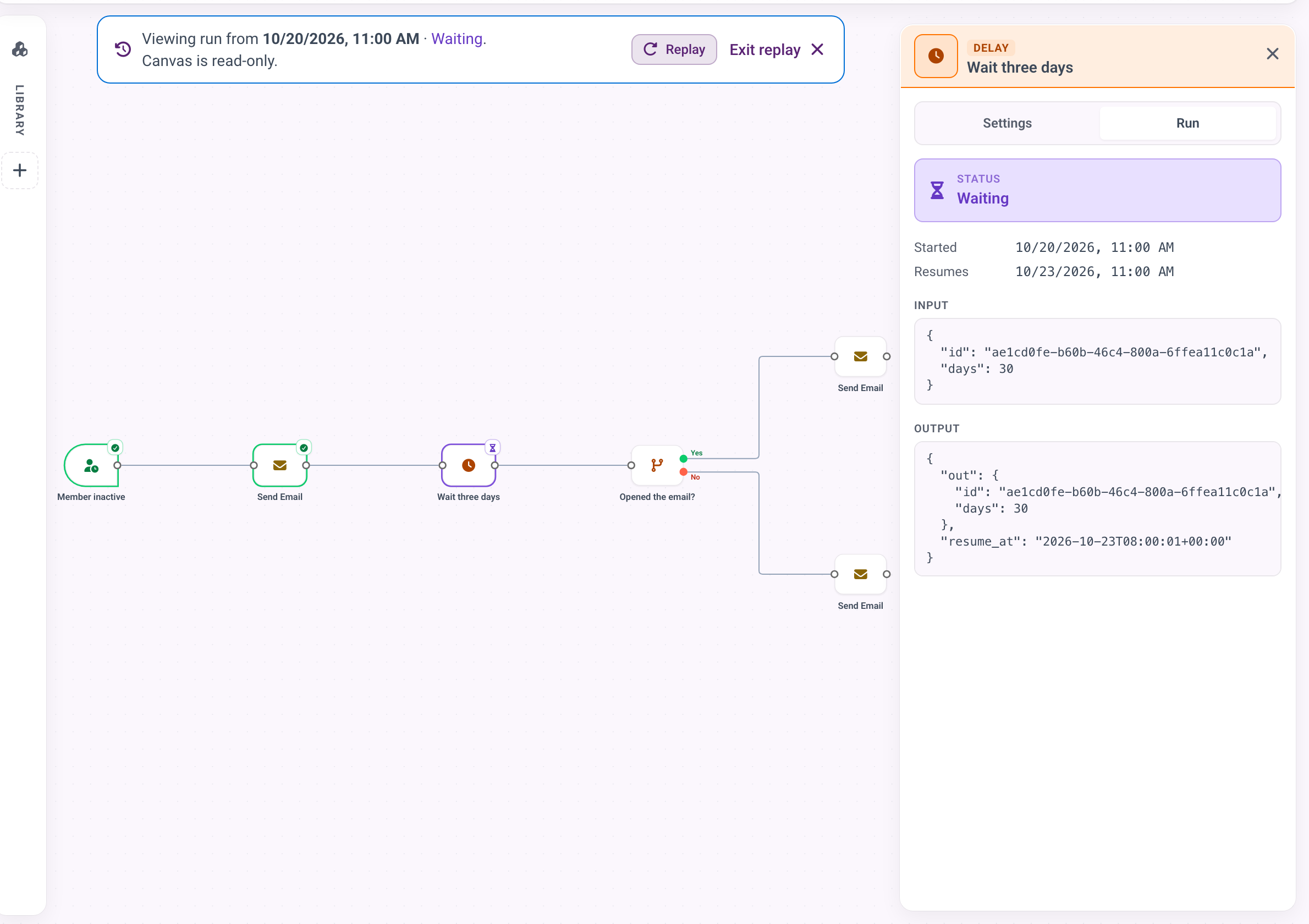Close the Wait three days panel
The image size is (1309, 924).
click(1273, 54)
